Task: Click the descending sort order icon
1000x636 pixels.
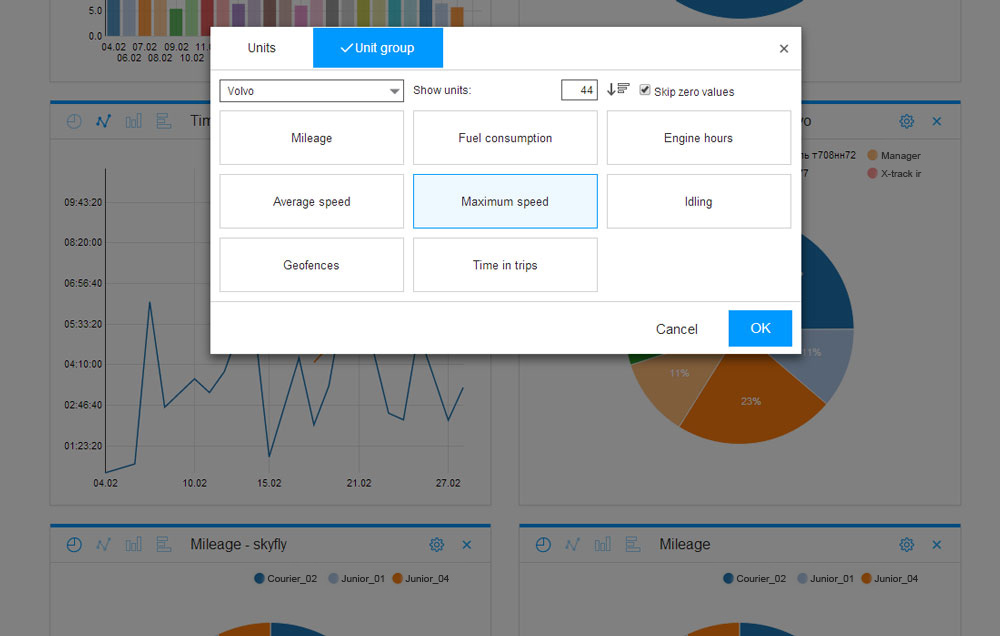Action: (x=618, y=89)
